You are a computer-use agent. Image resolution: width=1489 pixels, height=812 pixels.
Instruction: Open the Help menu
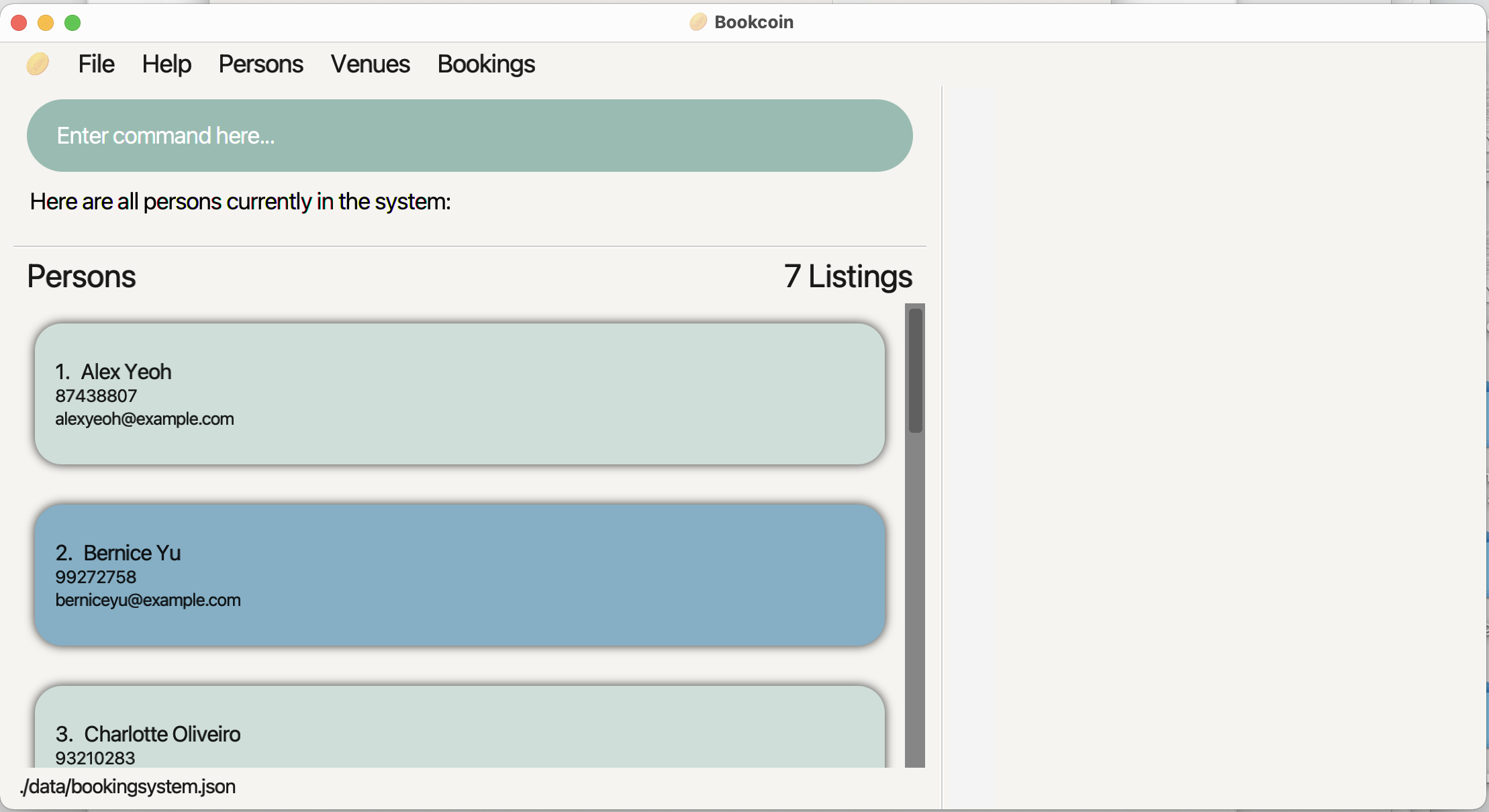coord(166,64)
